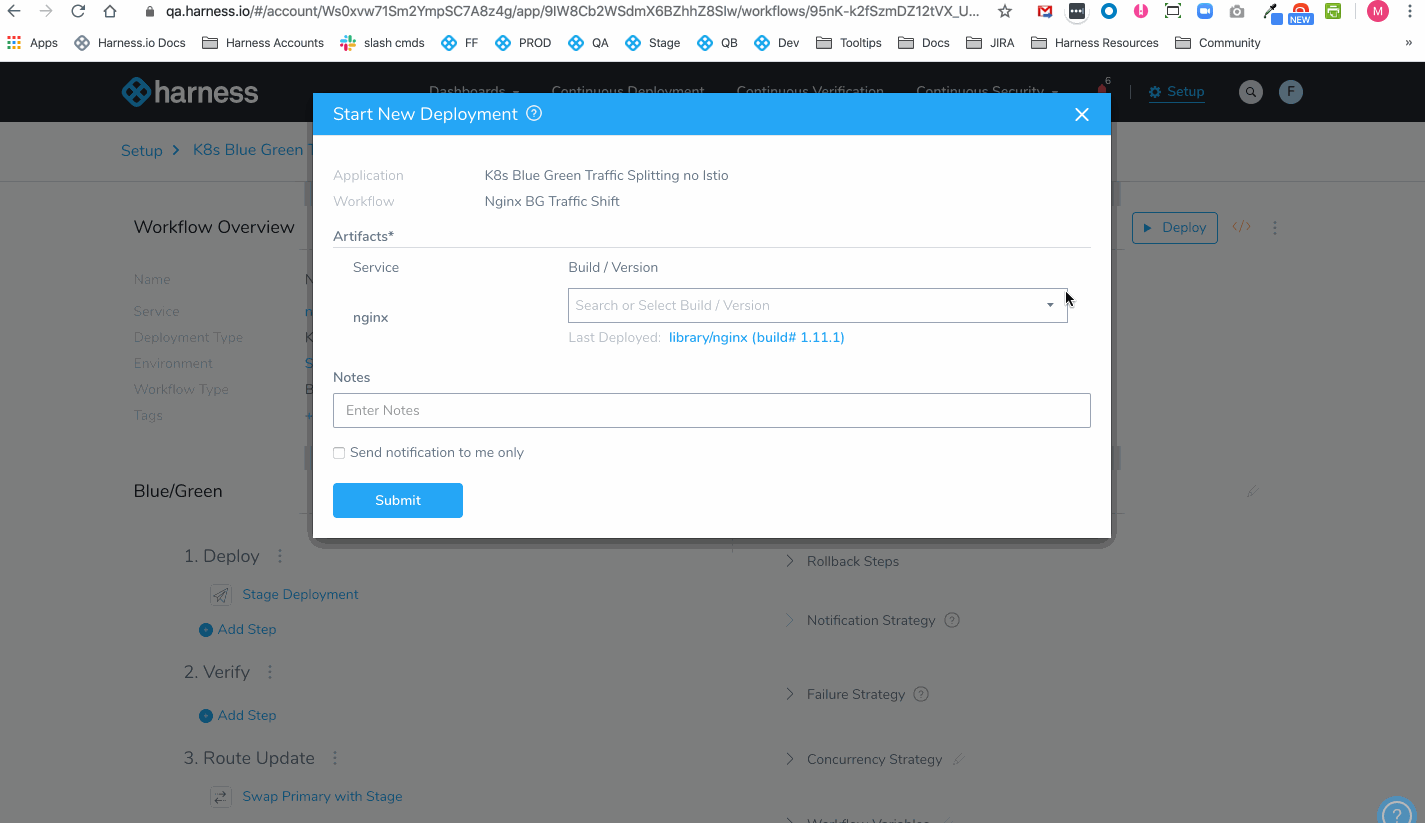Click help icon next to Failure Strategy
This screenshot has width=1425, height=823.
pyautogui.click(x=922, y=694)
